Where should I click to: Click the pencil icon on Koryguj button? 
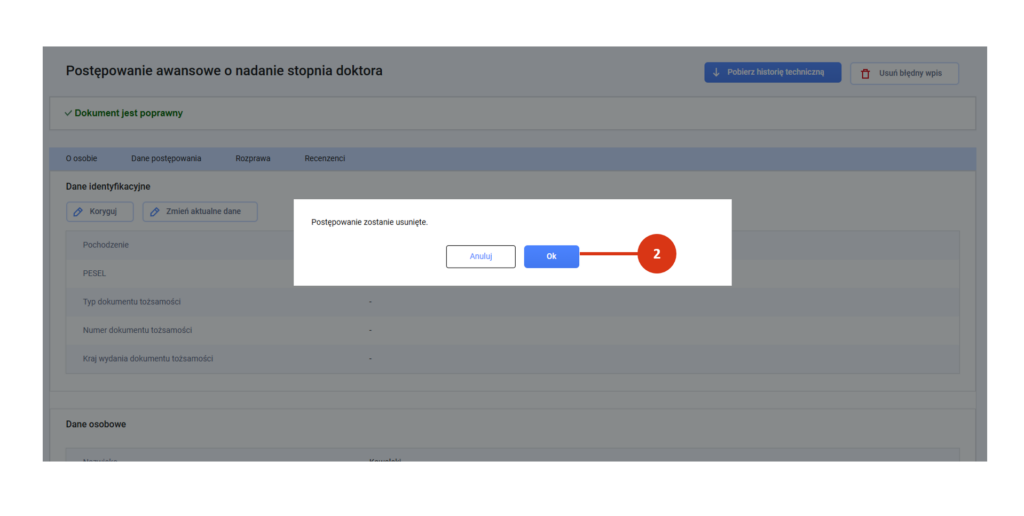(x=79, y=212)
